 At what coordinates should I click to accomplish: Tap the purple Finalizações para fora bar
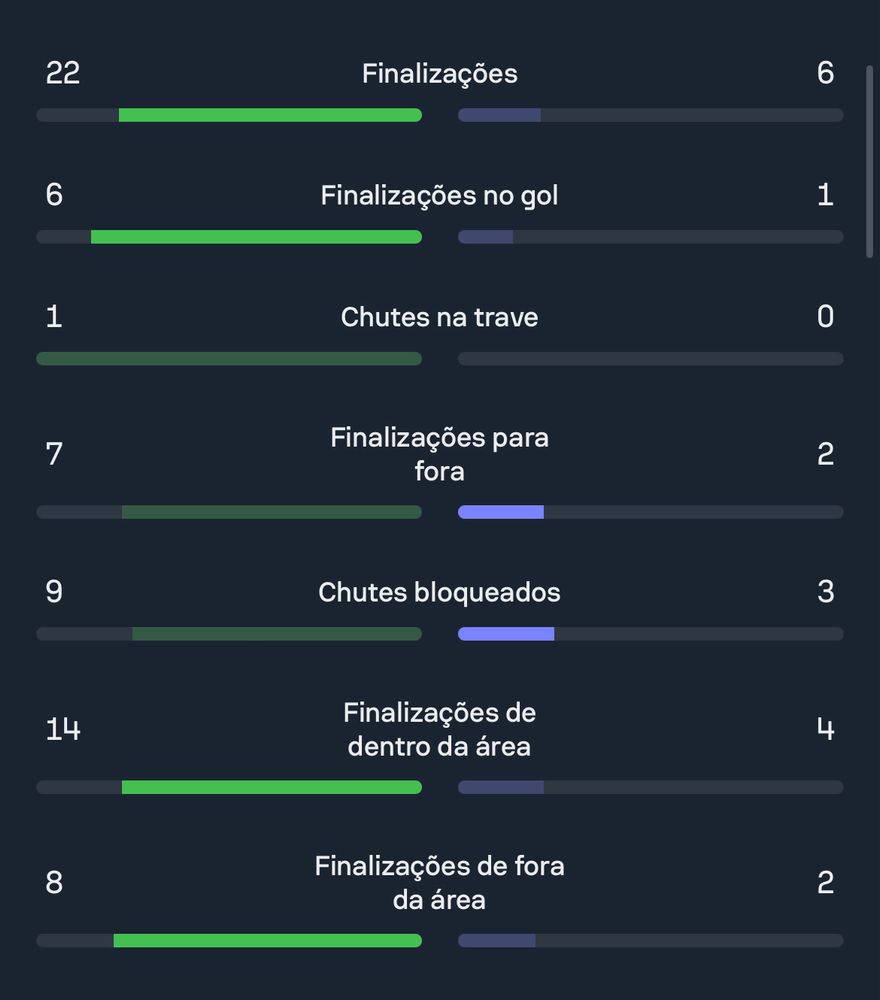(501, 511)
